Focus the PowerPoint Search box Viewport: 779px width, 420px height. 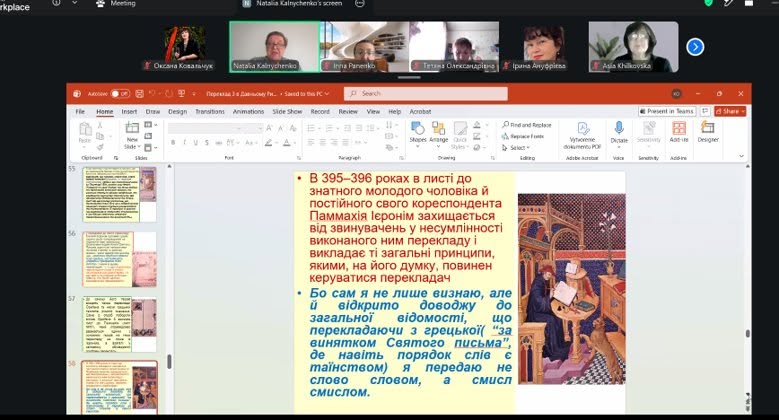(x=426, y=93)
